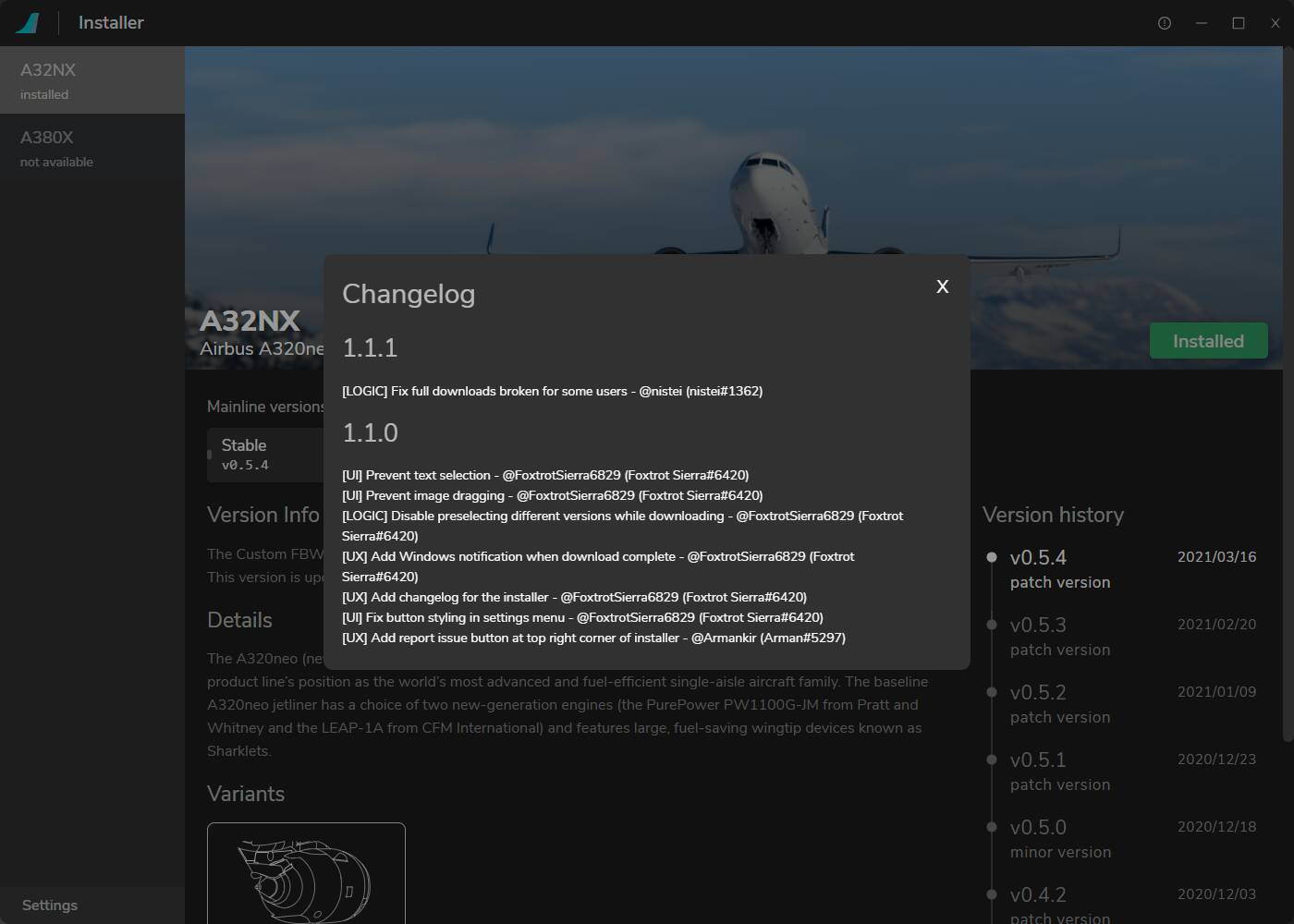1294x924 pixels.
Task: Minimize the Installer window
Action: 1202,23
